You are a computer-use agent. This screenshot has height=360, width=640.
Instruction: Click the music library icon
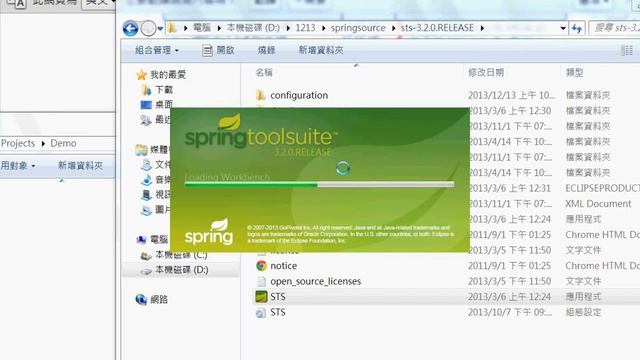(146, 180)
